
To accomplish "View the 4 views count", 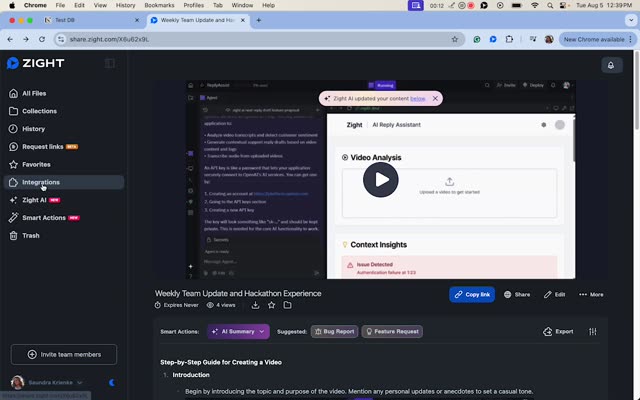I will click(221, 305).
